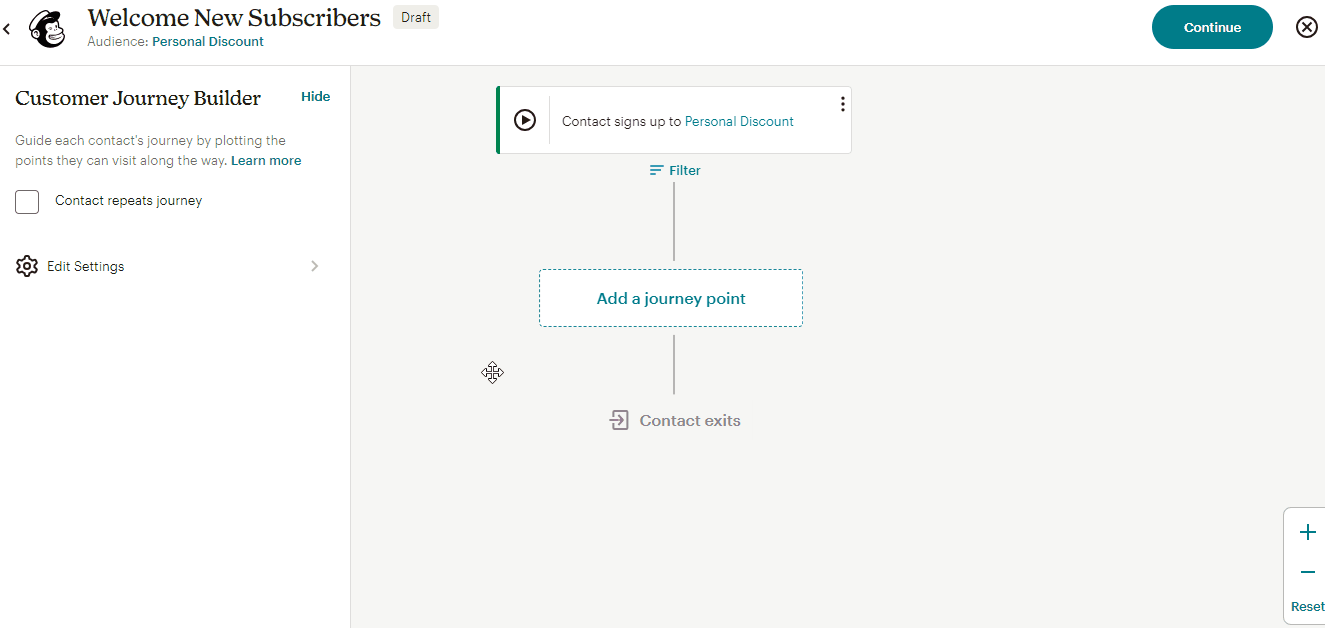The height and width of the screenshot is (628, 1325).
Task: Click the back arrow in the header
Action: click(7, 28)
